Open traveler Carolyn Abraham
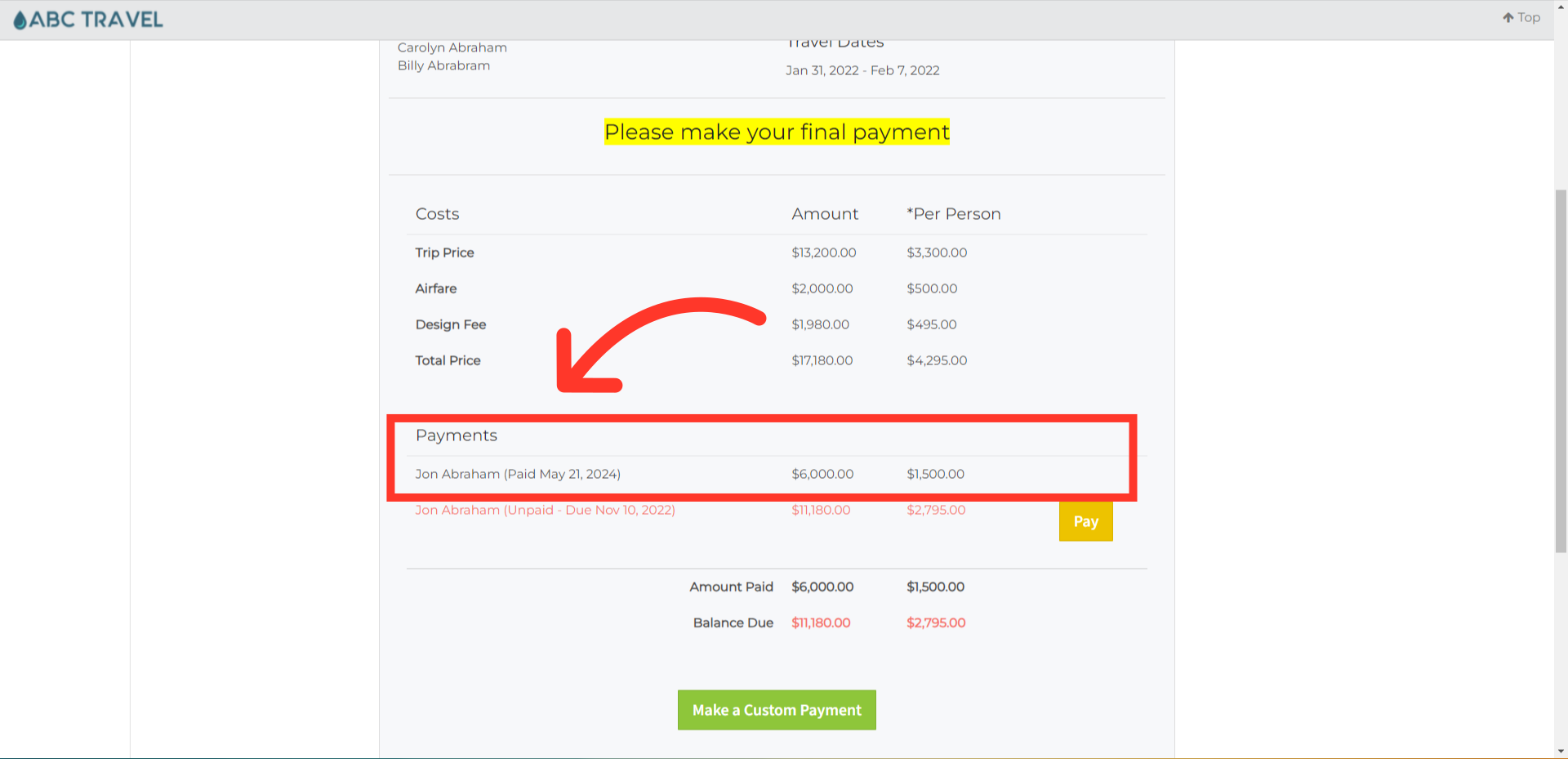 click(x=452, y=47)
